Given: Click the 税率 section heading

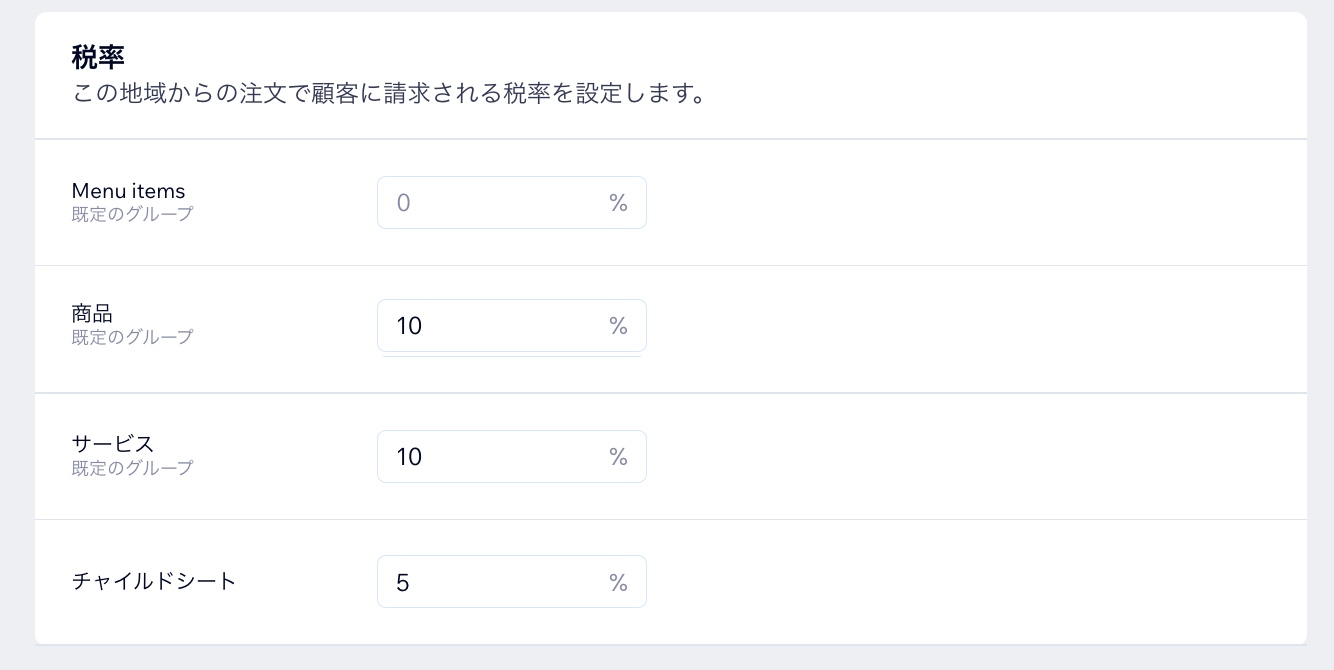Looking at the screenshot, I should (98, 58).
